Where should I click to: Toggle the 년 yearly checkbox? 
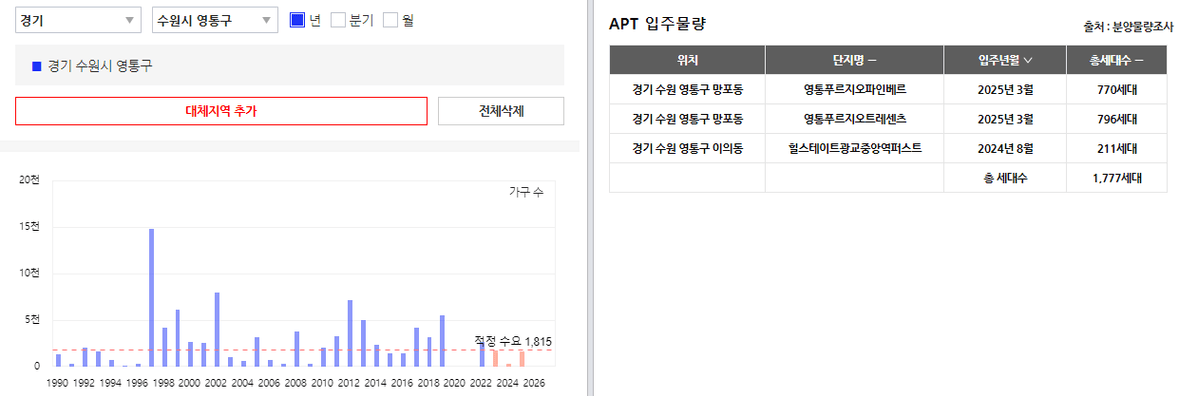pyautogui.click(x=297, y=20)
